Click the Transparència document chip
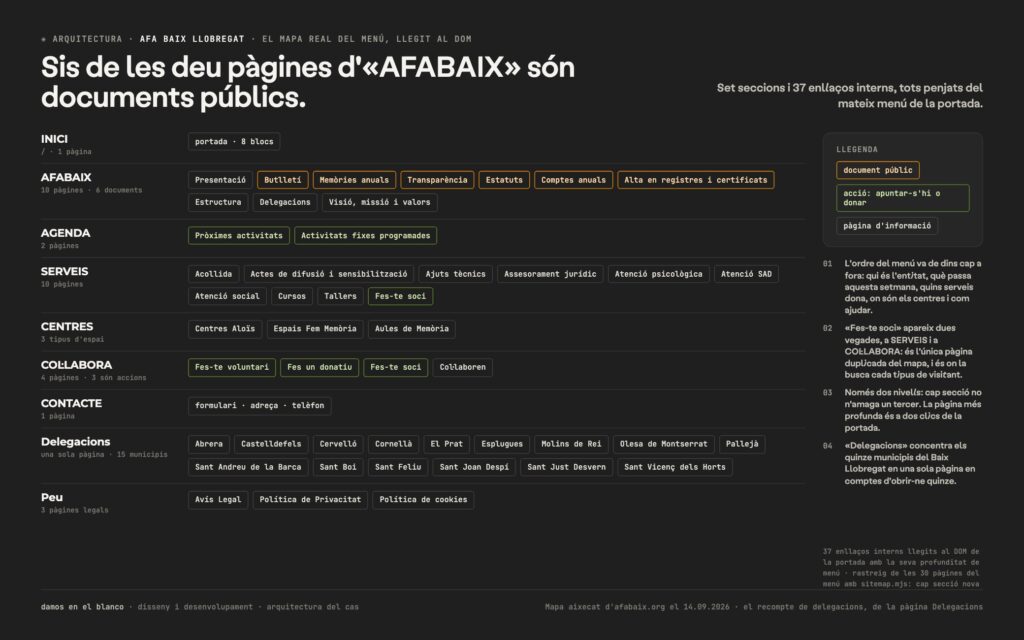Screen dimensions: 1024x640 pyautogui.click(x=437, y=180)
